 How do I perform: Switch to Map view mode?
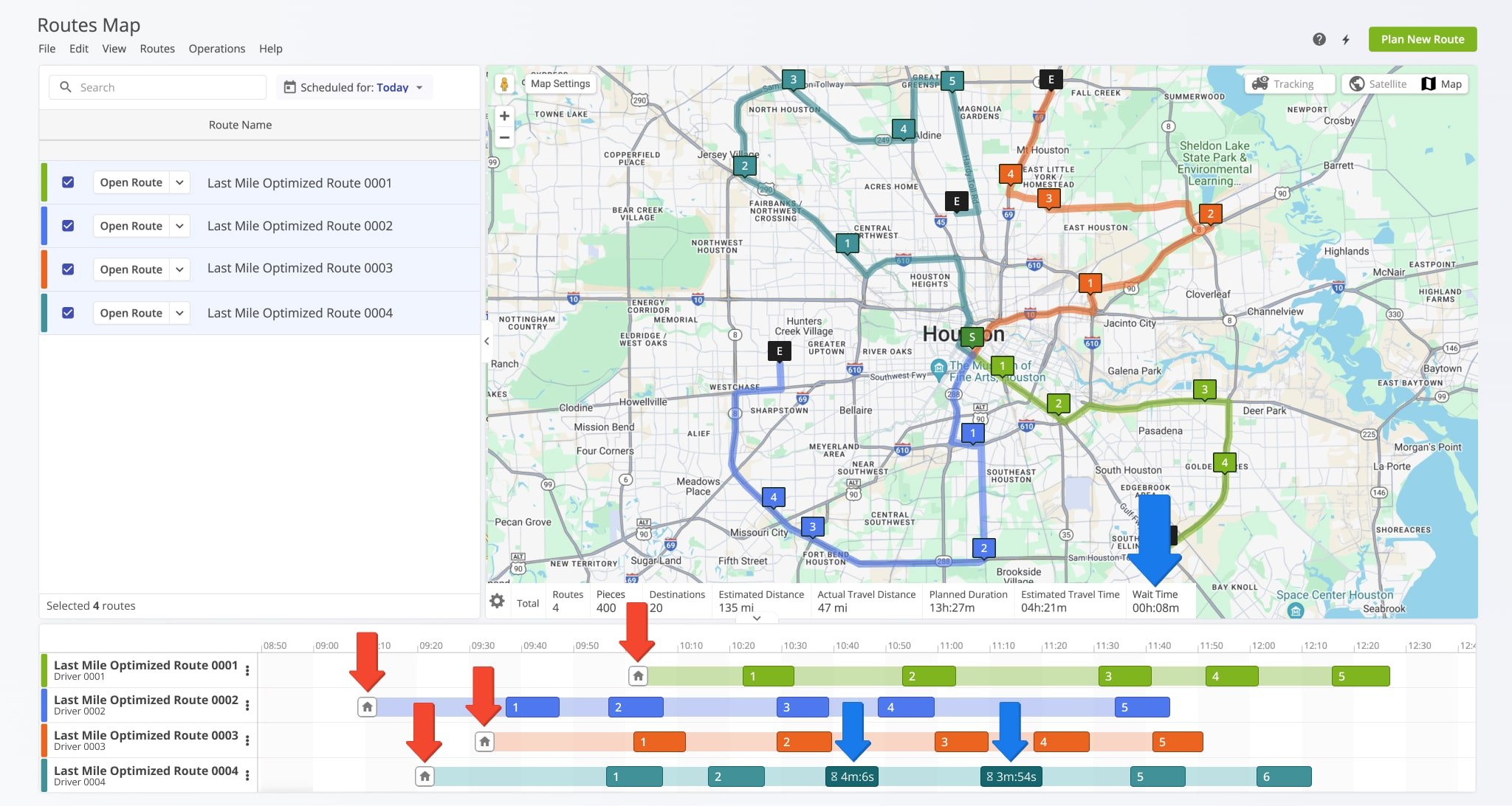coord(1442,83)
